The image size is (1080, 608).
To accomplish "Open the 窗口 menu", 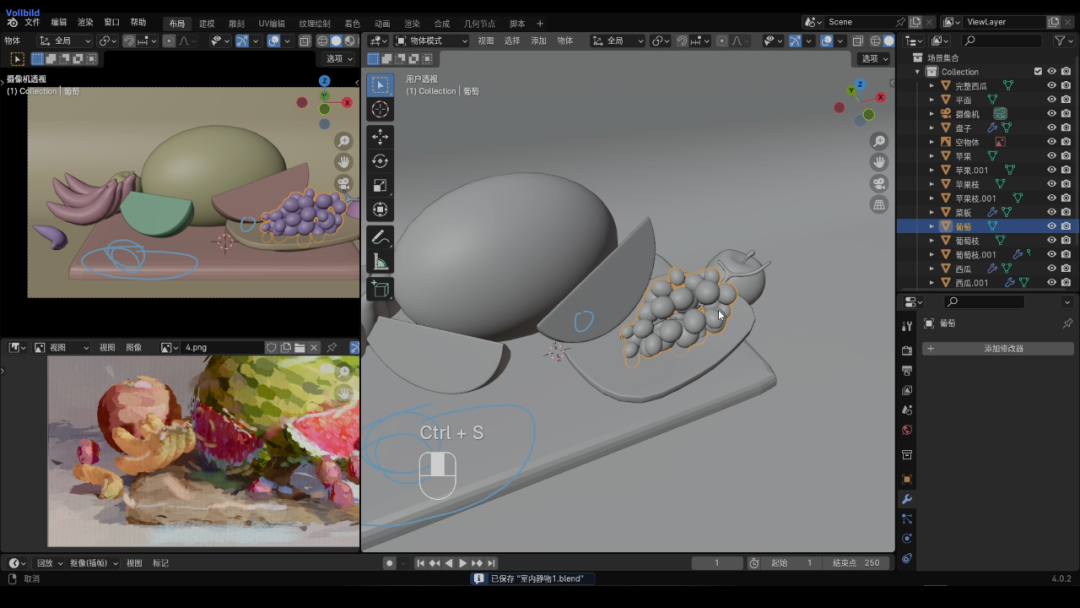I will 112,23.
